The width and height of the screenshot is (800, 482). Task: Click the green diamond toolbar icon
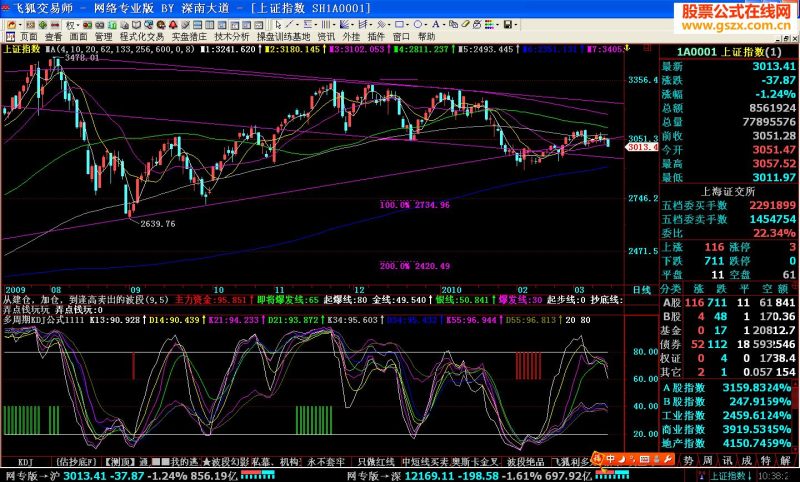pyautogui.click(x=43, y=24)
